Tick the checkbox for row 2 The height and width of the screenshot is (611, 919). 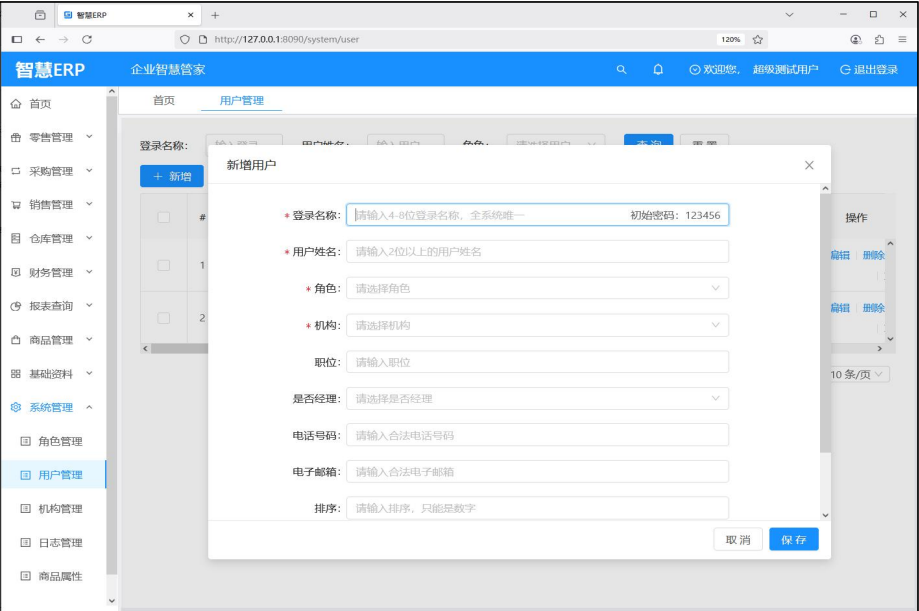coord(164,318)
